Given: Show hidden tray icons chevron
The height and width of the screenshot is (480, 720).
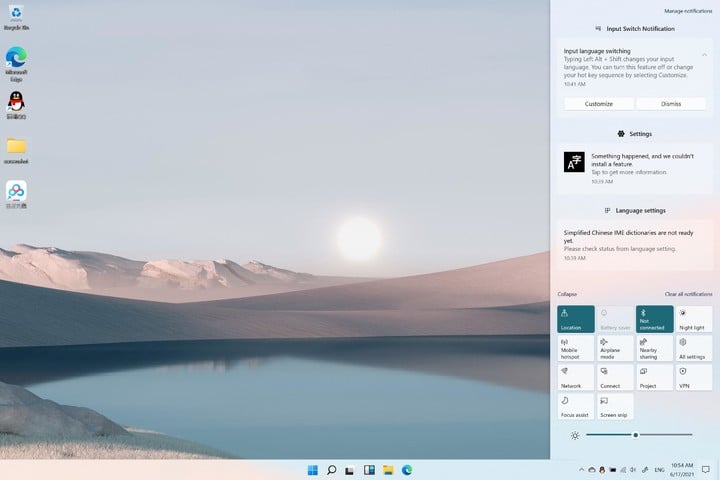Looking at the screenshot, I should [582, 469].
